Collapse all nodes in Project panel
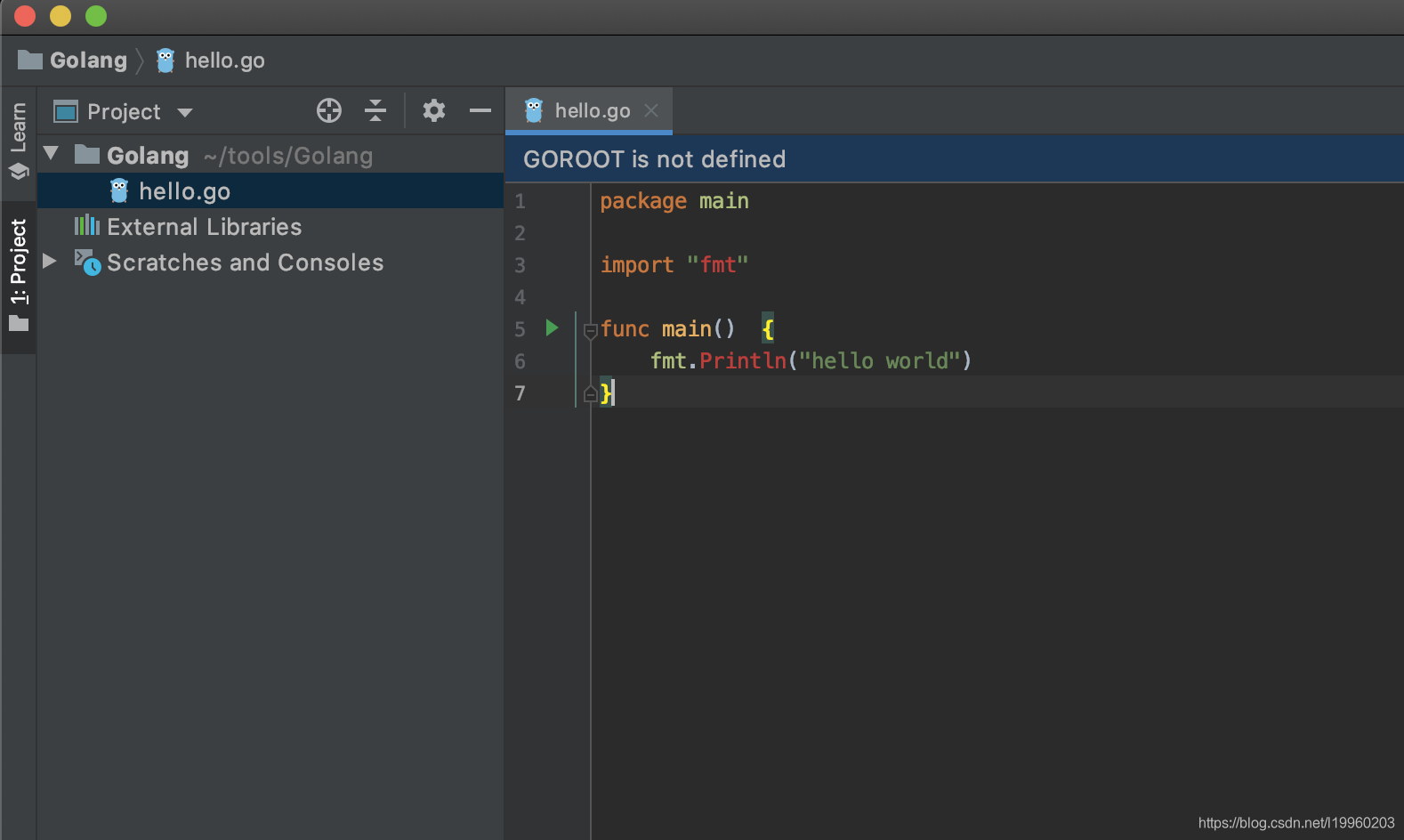The width and height of the screenshot is (1404, 840). click(375, 110)
